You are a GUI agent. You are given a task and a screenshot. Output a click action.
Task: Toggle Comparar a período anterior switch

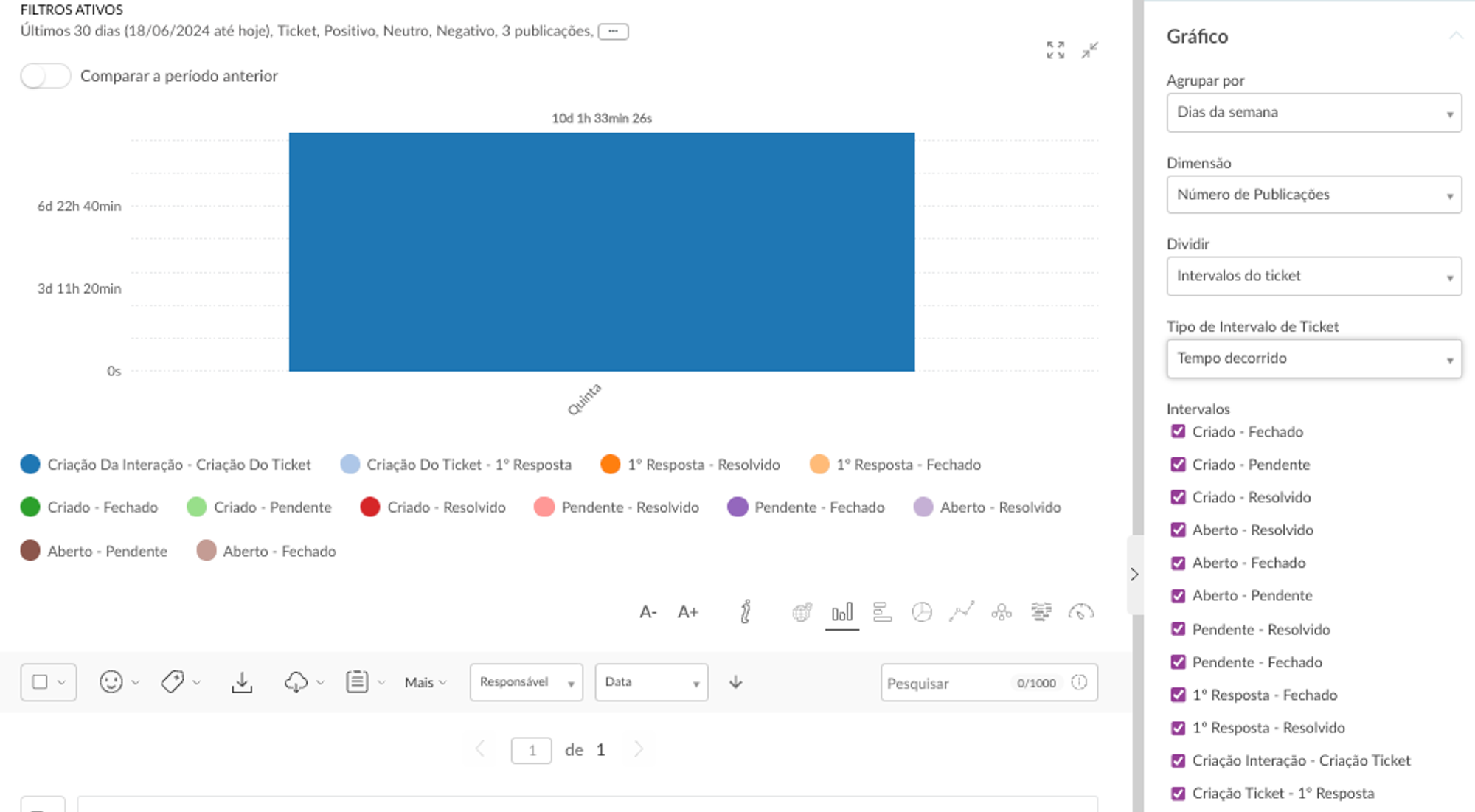(46, 76)
